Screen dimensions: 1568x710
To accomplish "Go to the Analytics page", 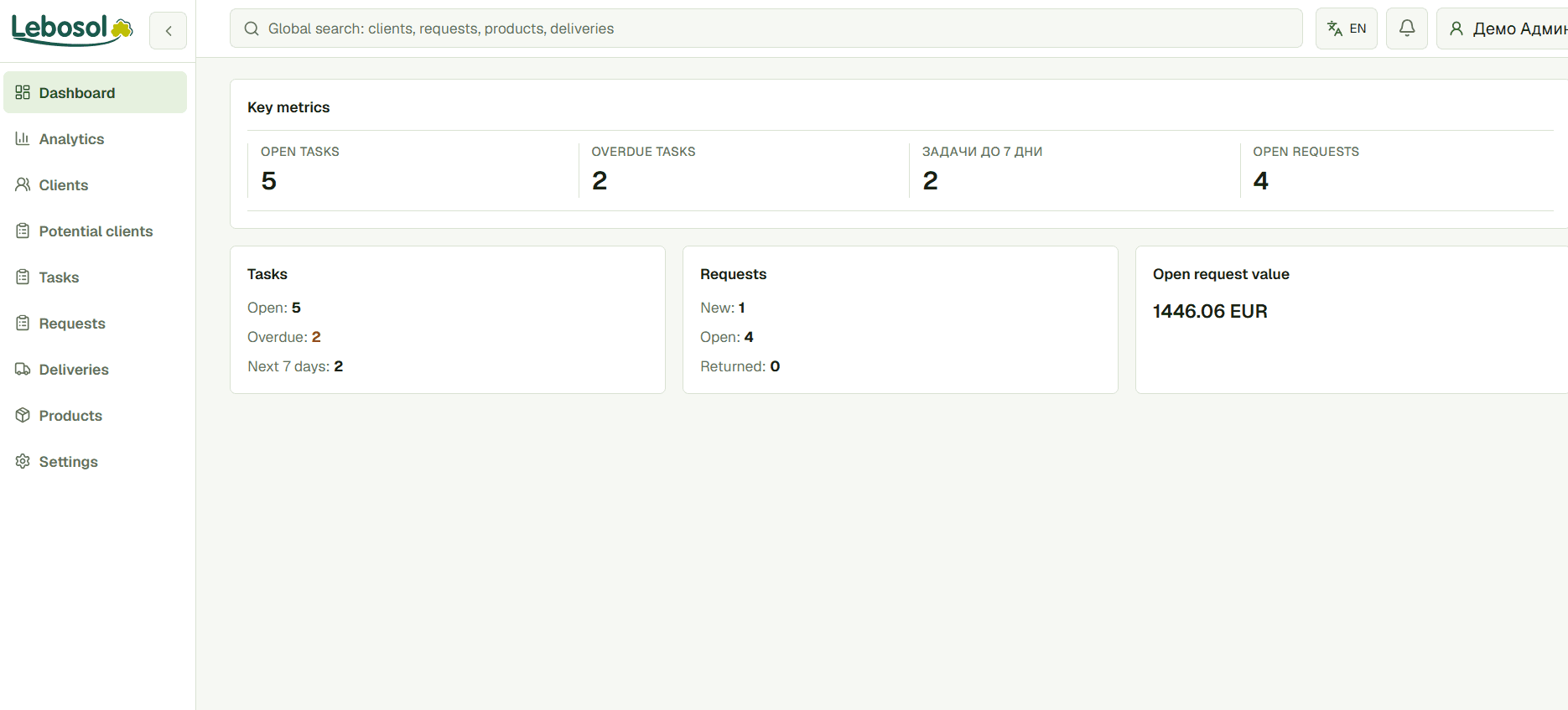I will tap(95, 138).
